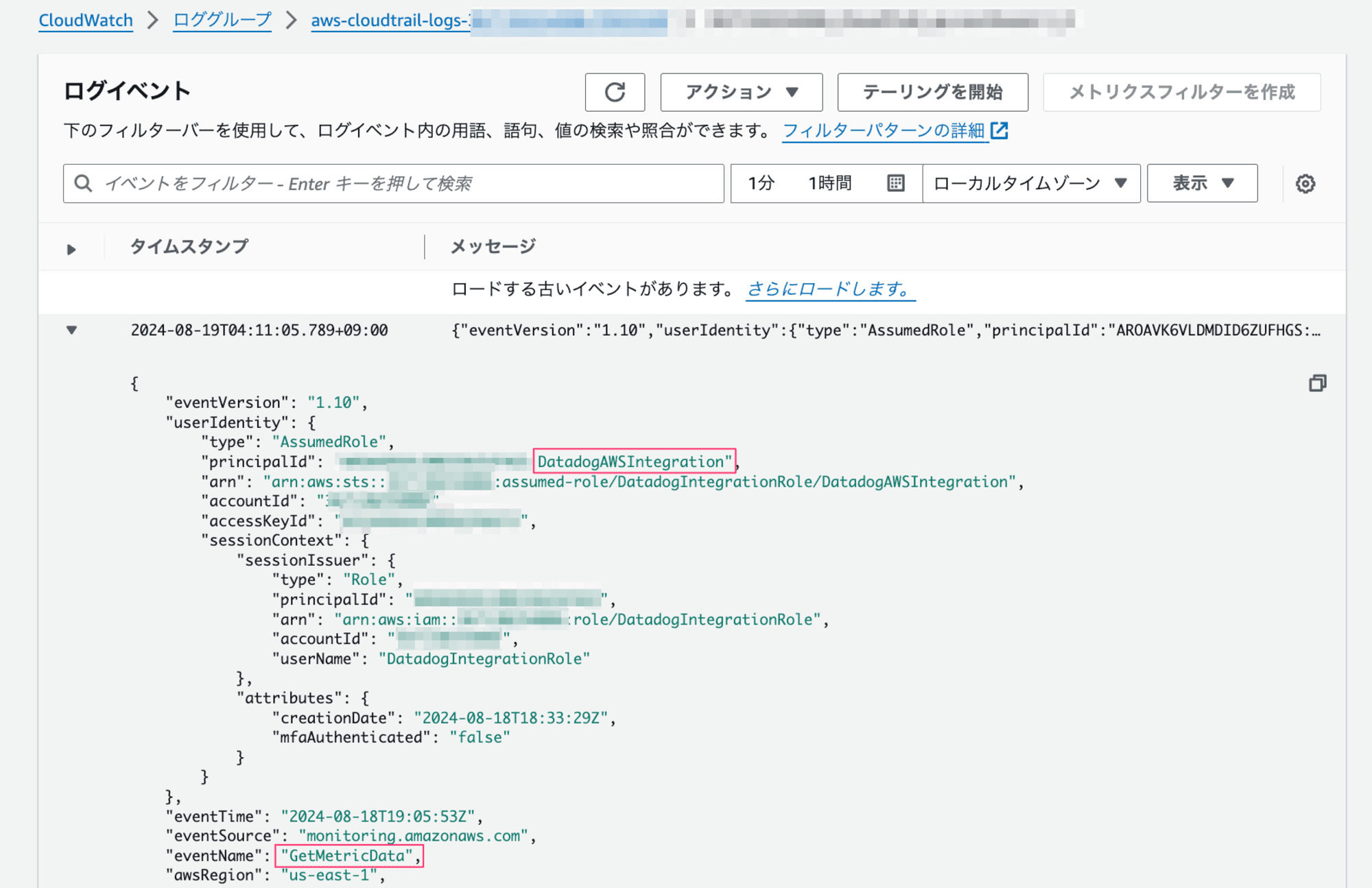The width and height of the screenshot is (1372, 888).
Task: Click the external link icon beside filter pattern details
Action: coord(1000,130)
